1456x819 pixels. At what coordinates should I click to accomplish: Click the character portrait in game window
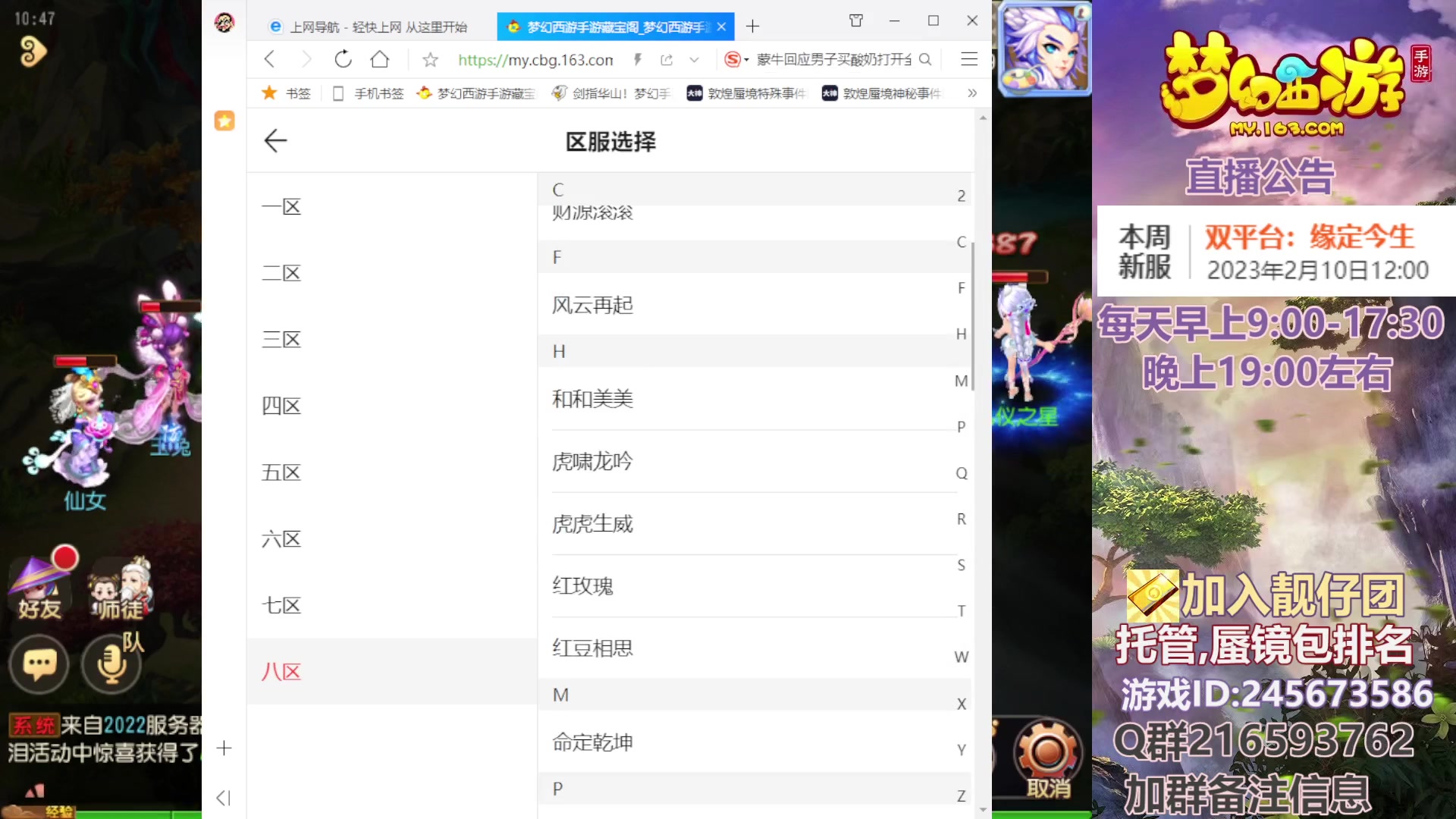point(1045,49)
